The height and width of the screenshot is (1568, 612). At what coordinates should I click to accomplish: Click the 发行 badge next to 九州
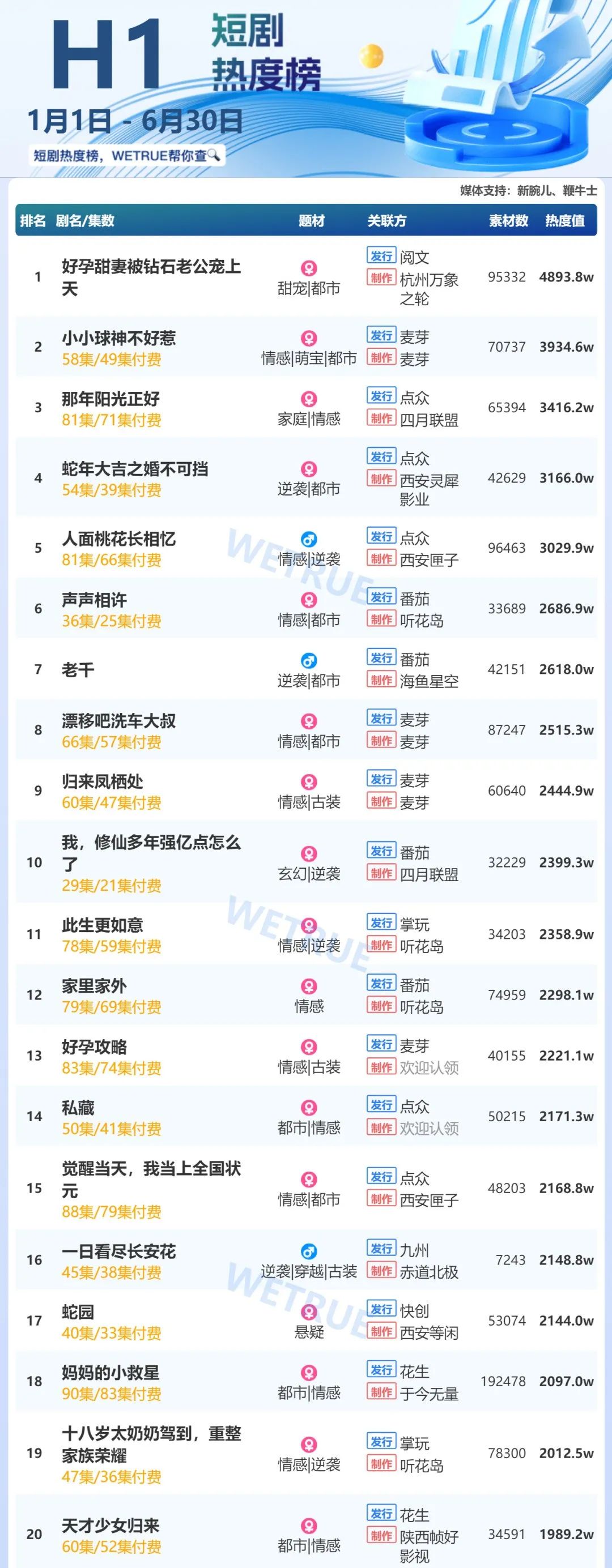tap(382, 1249)
